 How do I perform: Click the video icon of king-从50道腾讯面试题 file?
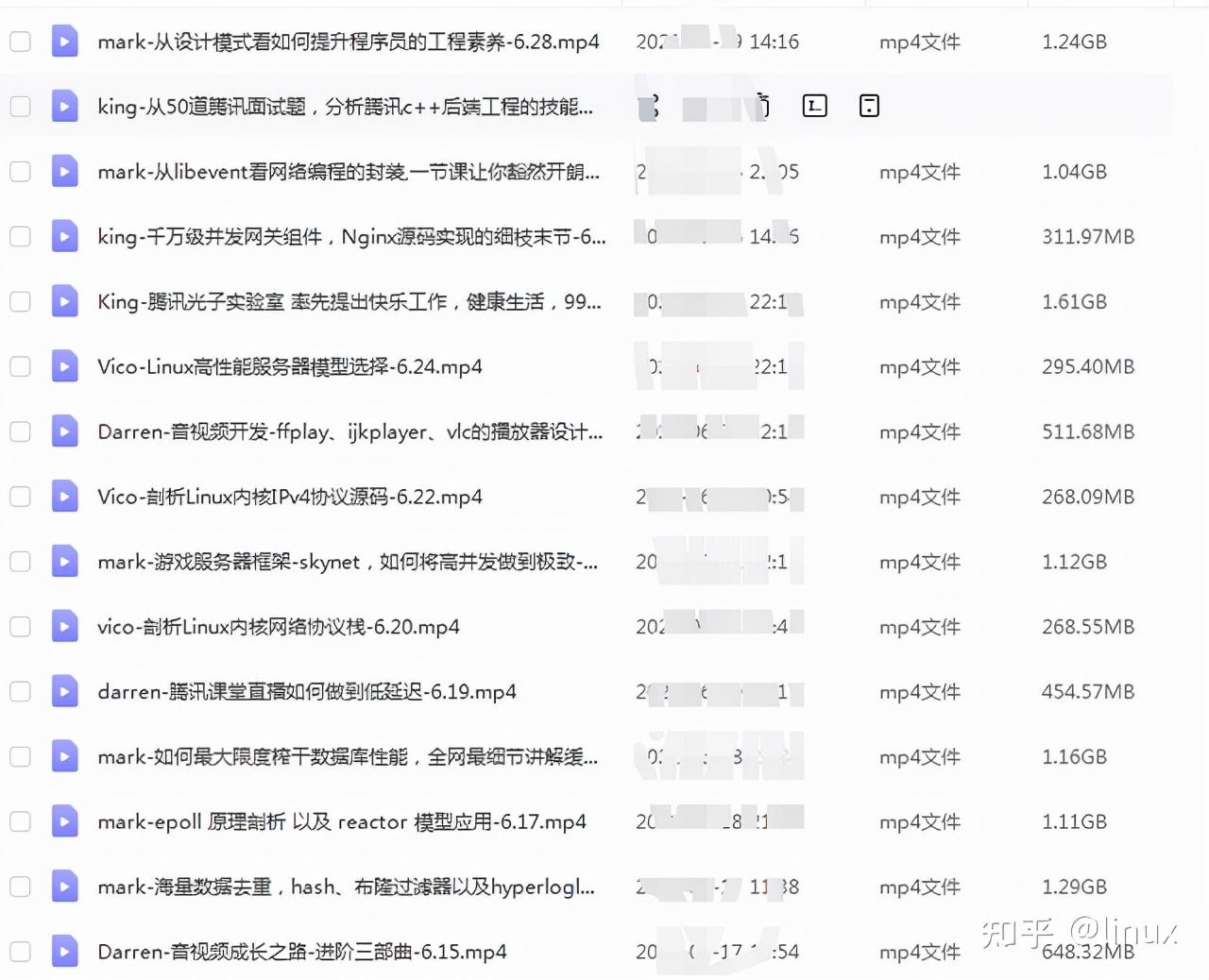tap(64, 107)
